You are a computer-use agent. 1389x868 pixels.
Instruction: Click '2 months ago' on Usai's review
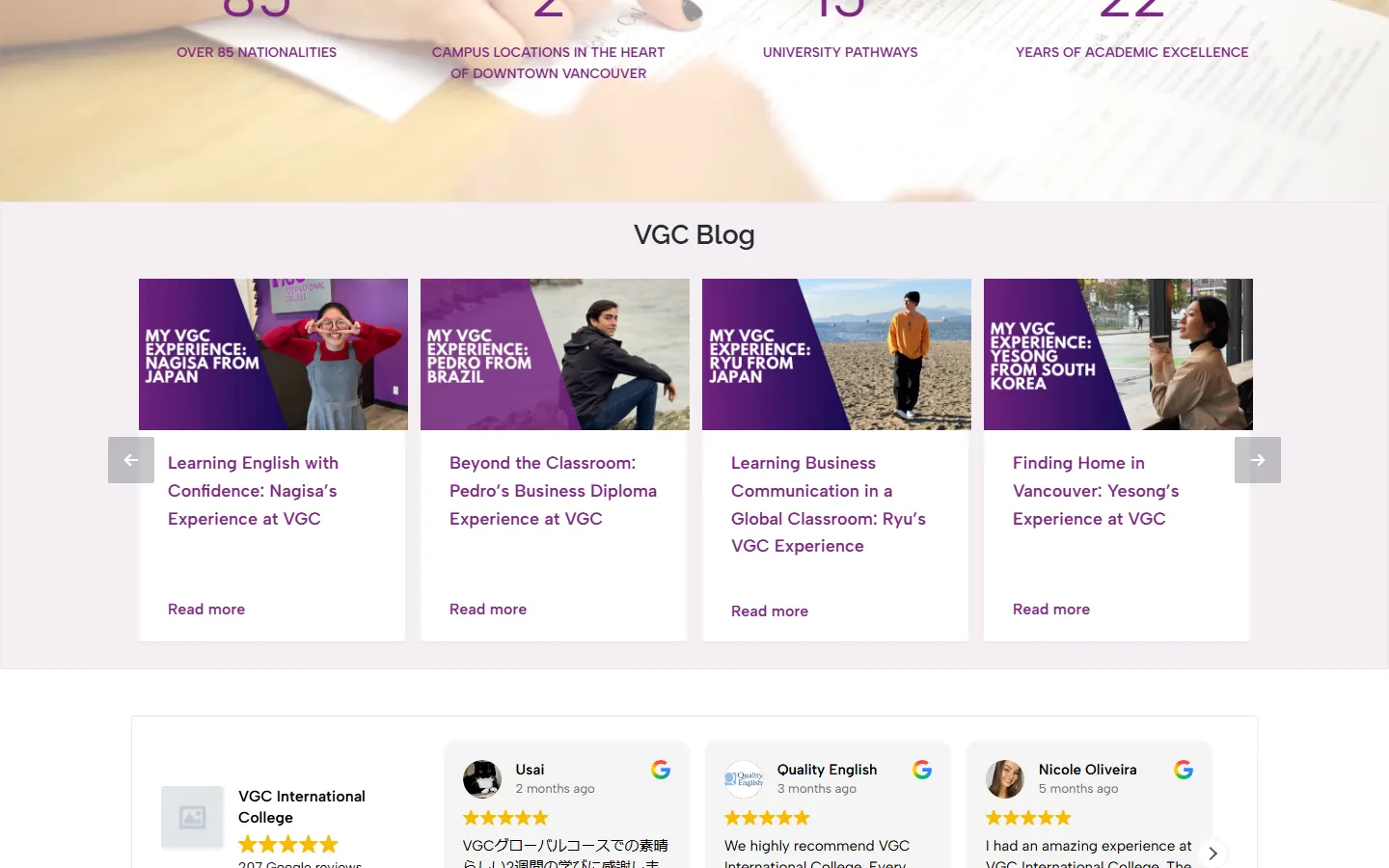(x=555, y=789)
